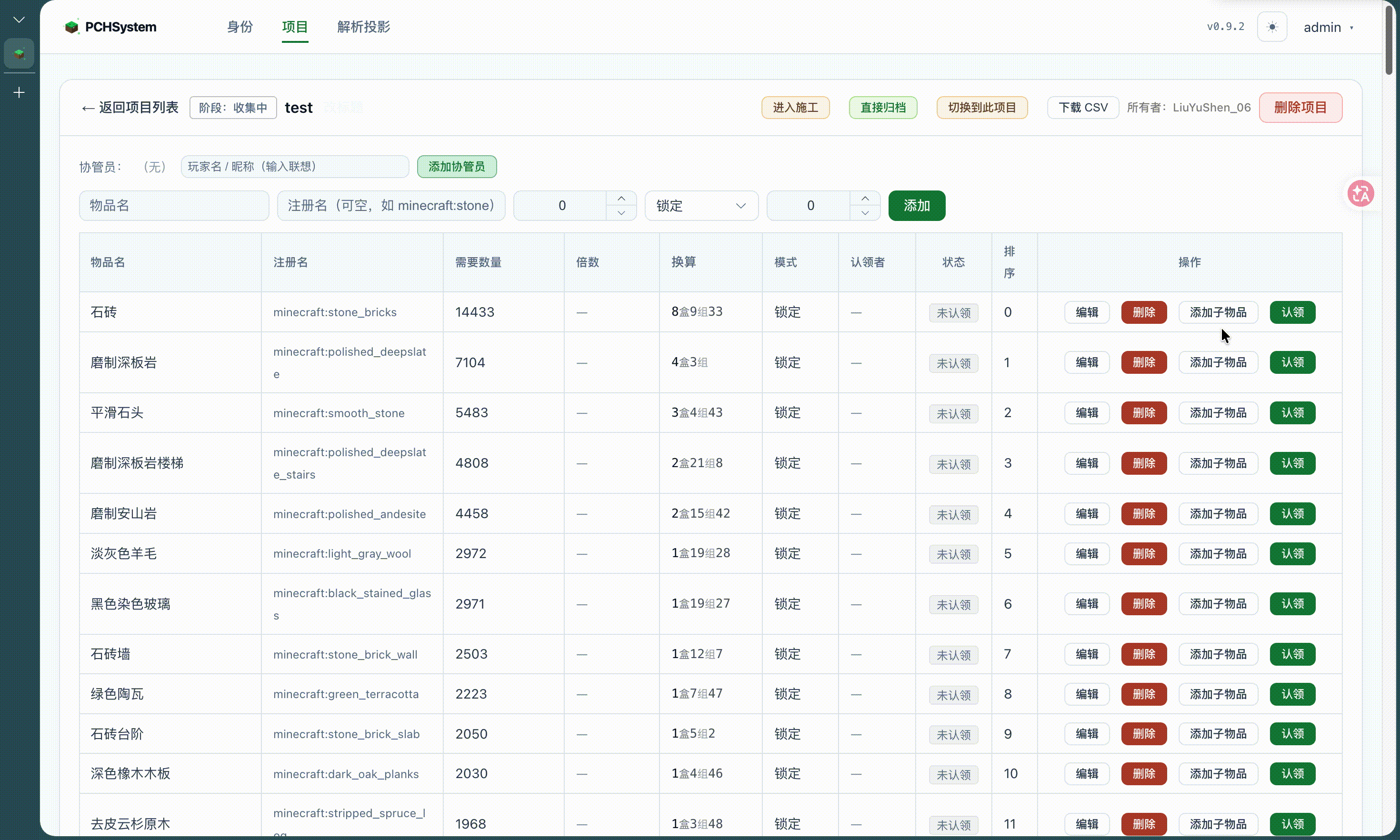Viewport: 1400px width, 840px height.
Task: Download the project CSV
Action: coord(1083,108)
